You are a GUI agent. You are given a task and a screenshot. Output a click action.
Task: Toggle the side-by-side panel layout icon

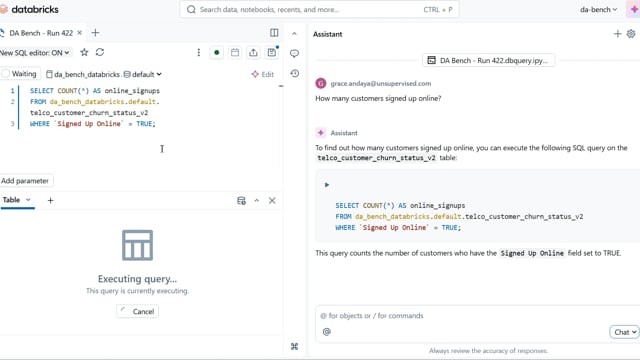pyautogui.click(x=274, y=33)
